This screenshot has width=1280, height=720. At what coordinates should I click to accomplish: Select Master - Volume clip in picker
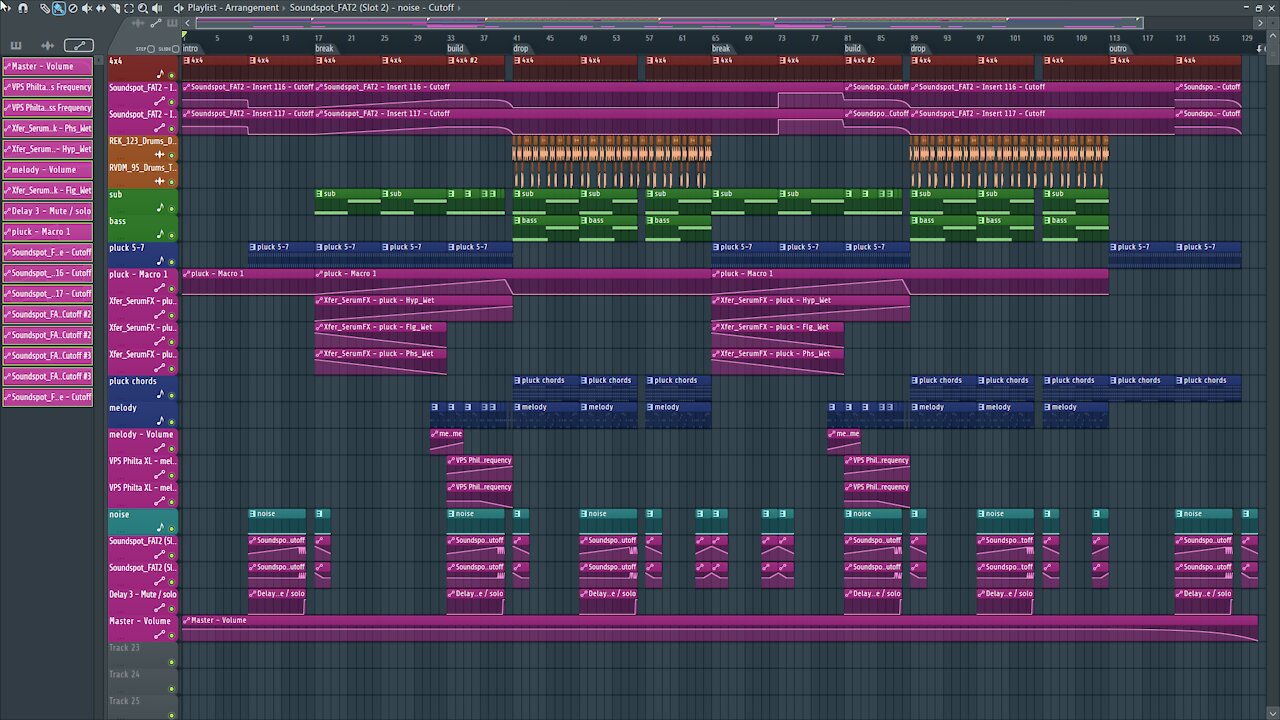48,67
